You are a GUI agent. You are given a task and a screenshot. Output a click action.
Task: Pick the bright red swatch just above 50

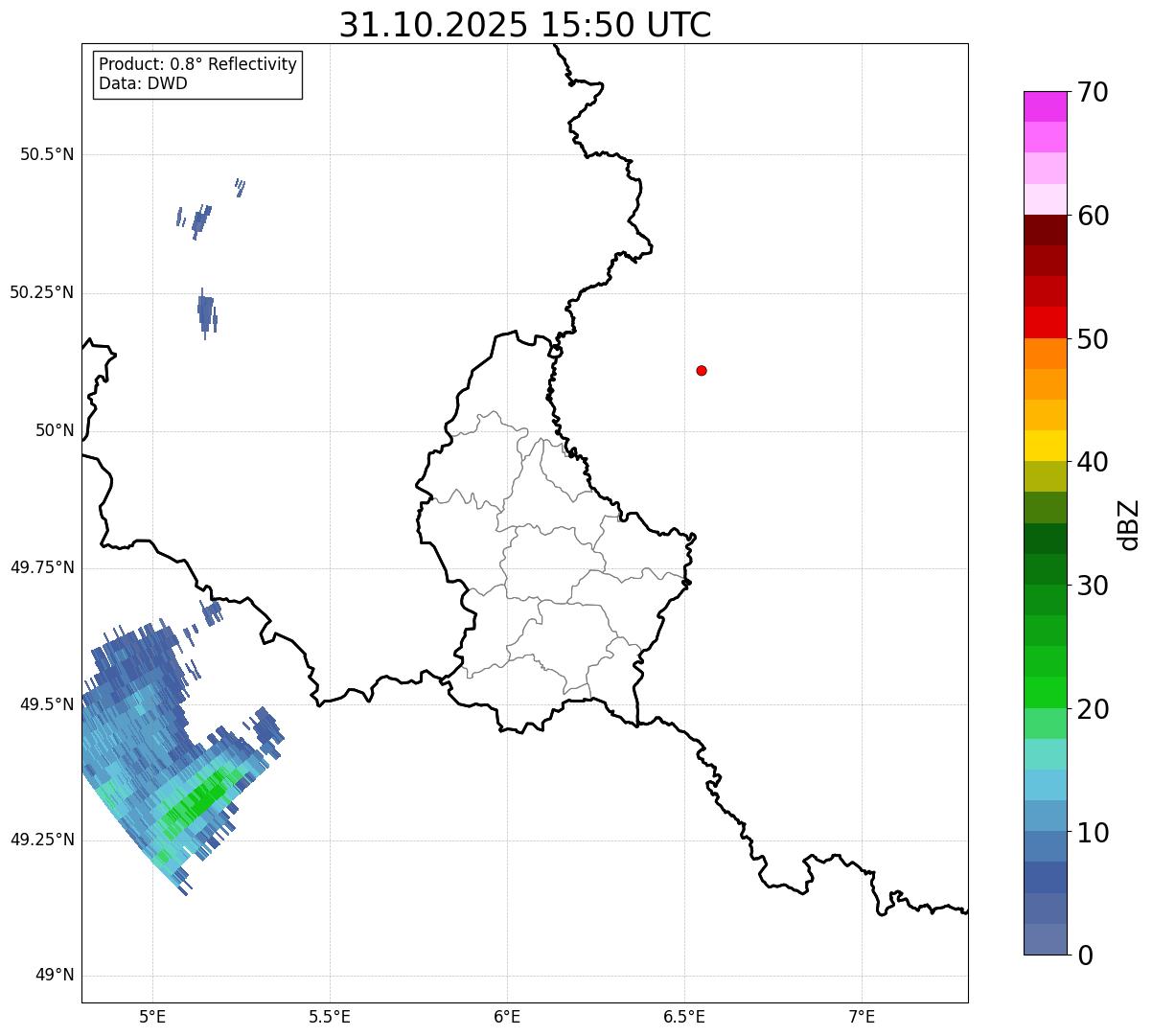1045,323
